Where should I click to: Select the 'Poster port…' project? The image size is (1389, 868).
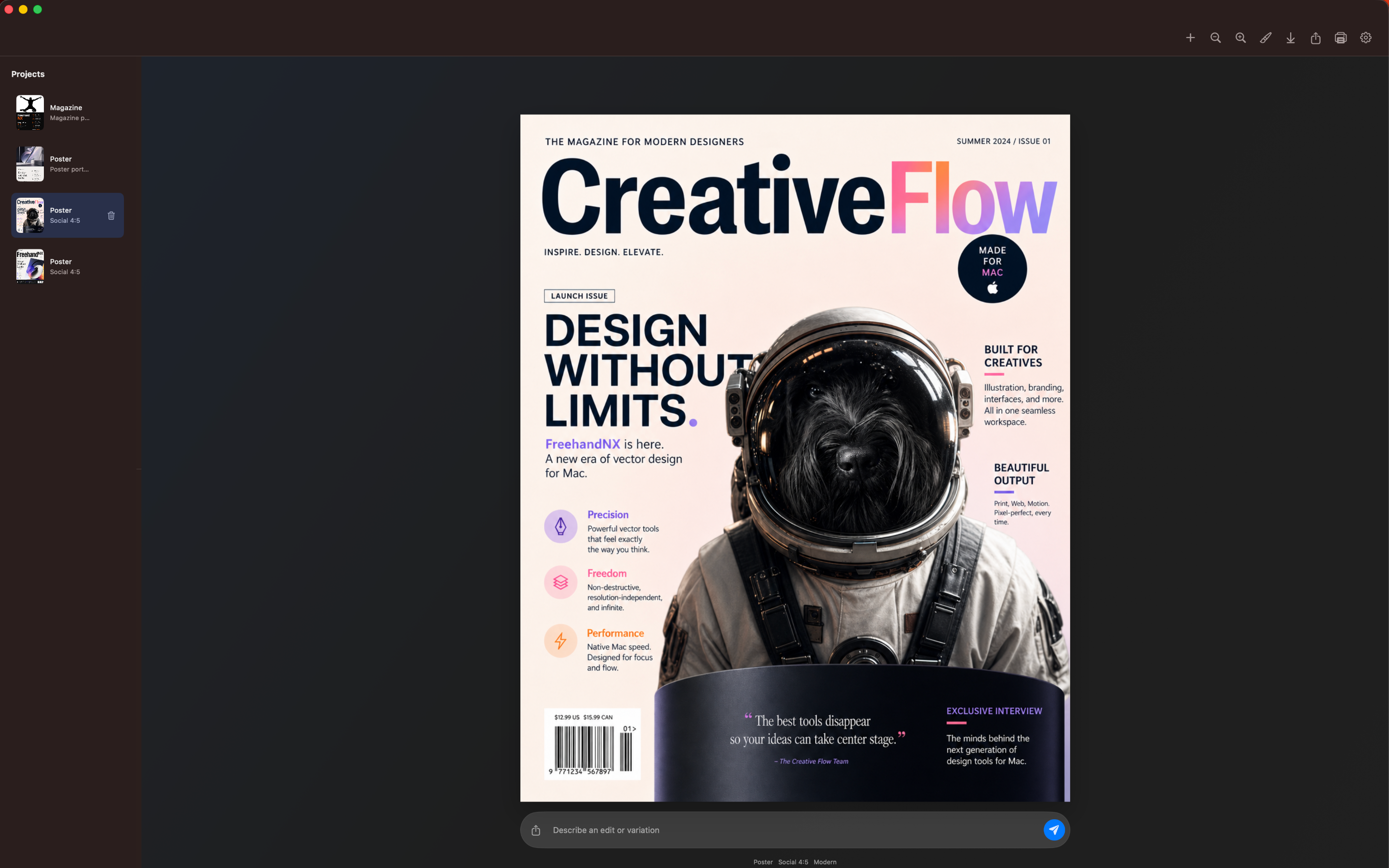tap(68, 163)
